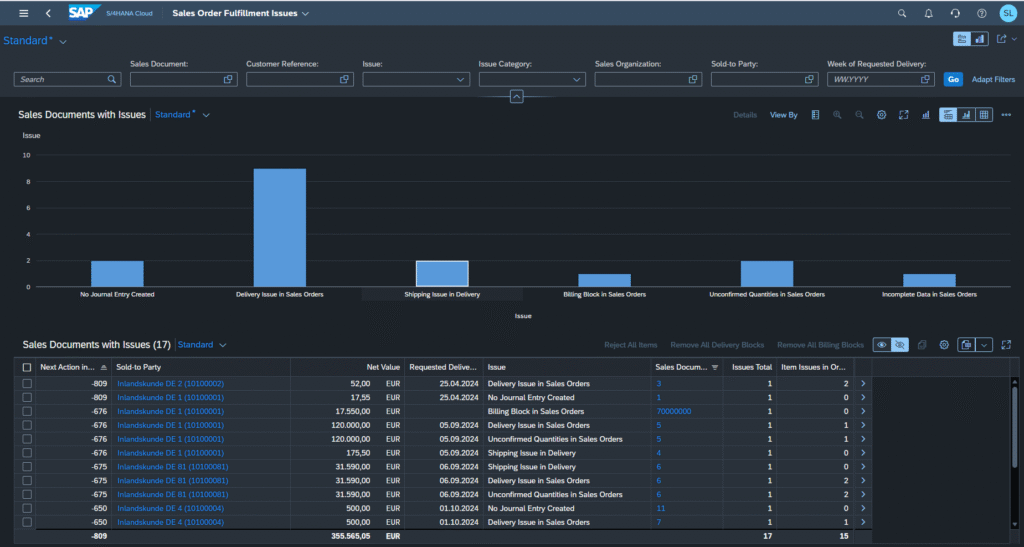Toggle the show details eye icon
1024x547 pixels.
[882, 345]
